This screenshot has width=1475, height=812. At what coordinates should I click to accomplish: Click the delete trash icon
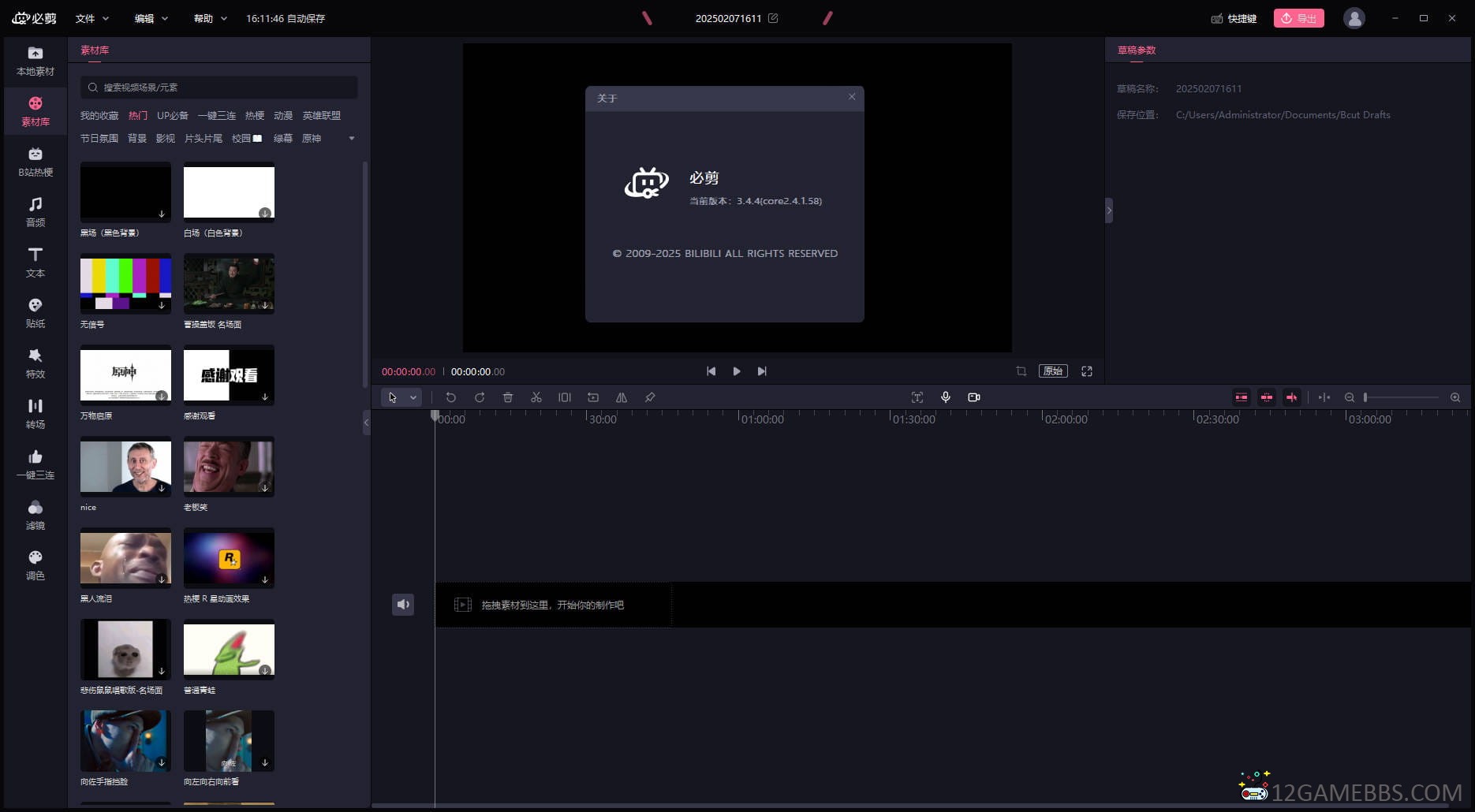(x=508, y=397)
